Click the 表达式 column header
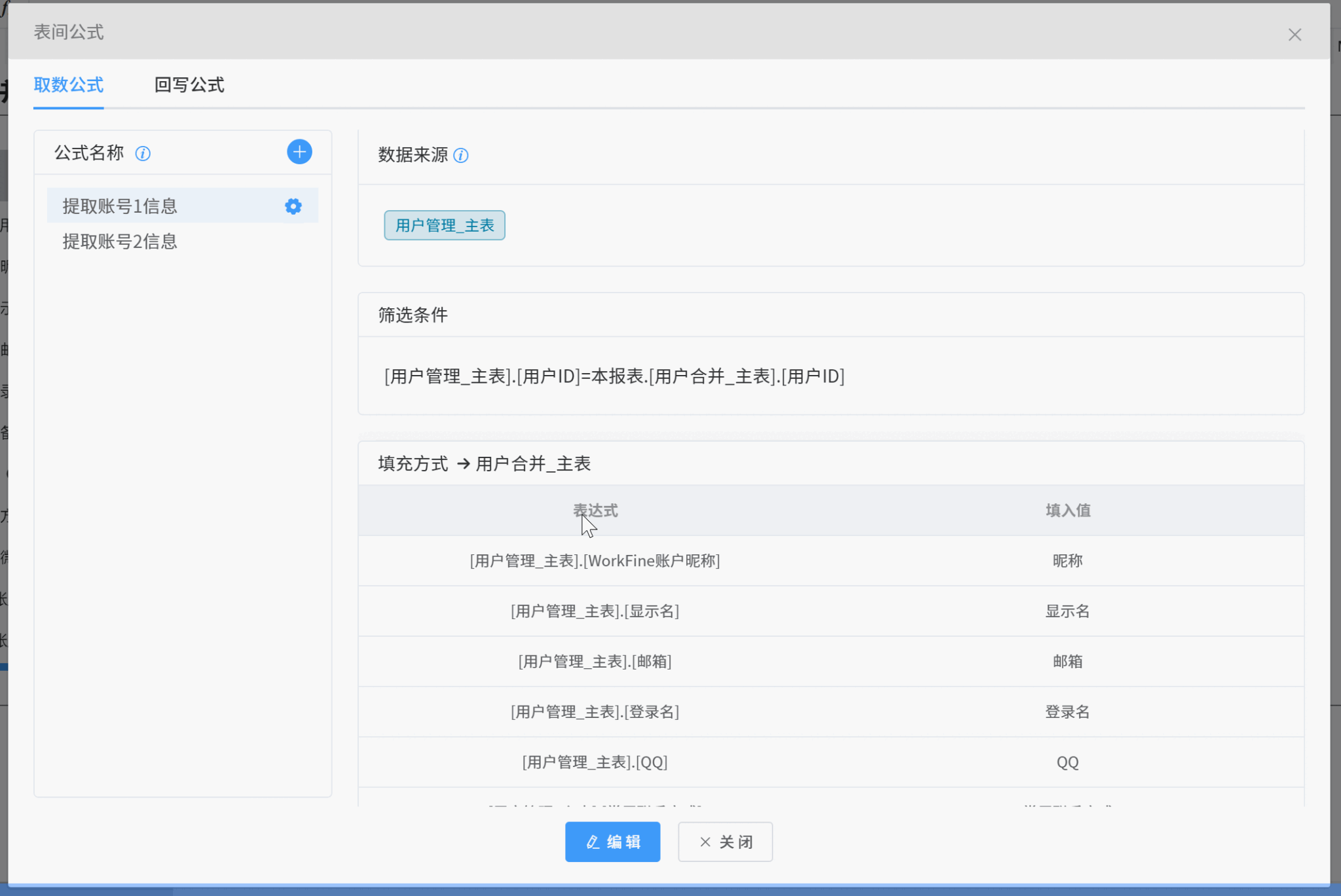Viewport: 1341px width, 896px height. point(595,511)
